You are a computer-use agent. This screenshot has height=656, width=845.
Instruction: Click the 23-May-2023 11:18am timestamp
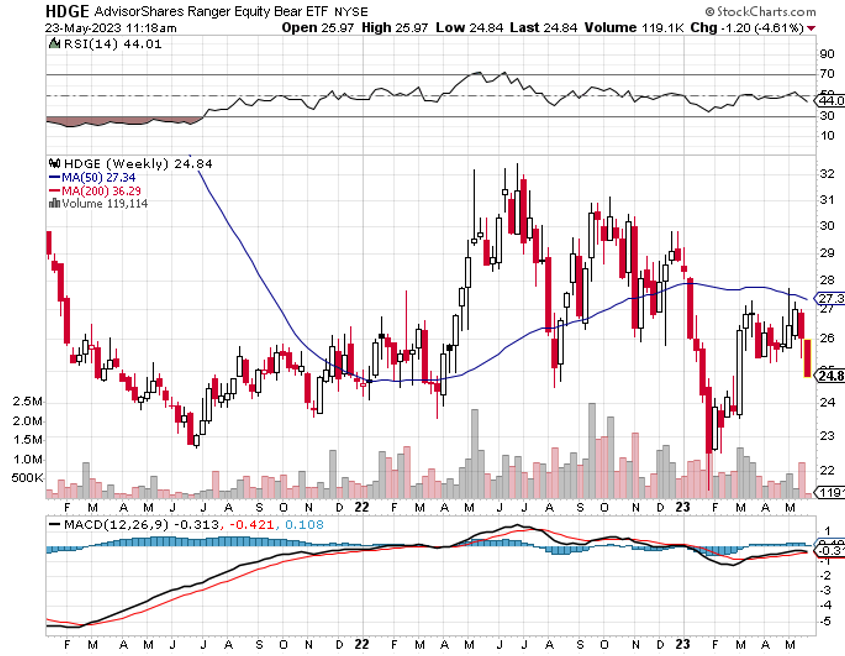click(x=110, y=28)
